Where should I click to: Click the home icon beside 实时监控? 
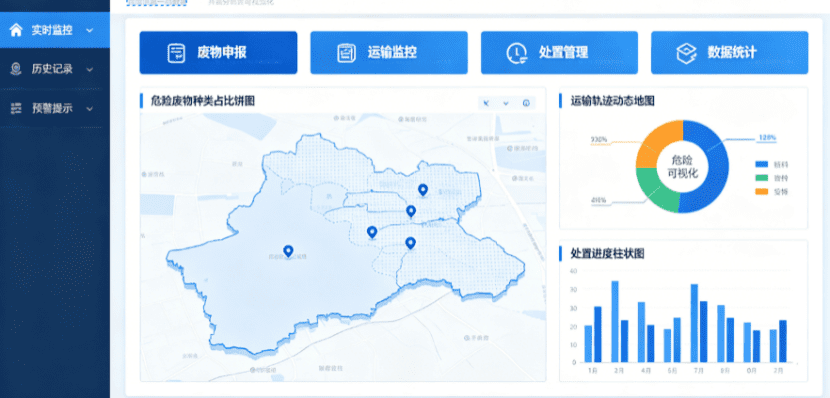(16, 30)
